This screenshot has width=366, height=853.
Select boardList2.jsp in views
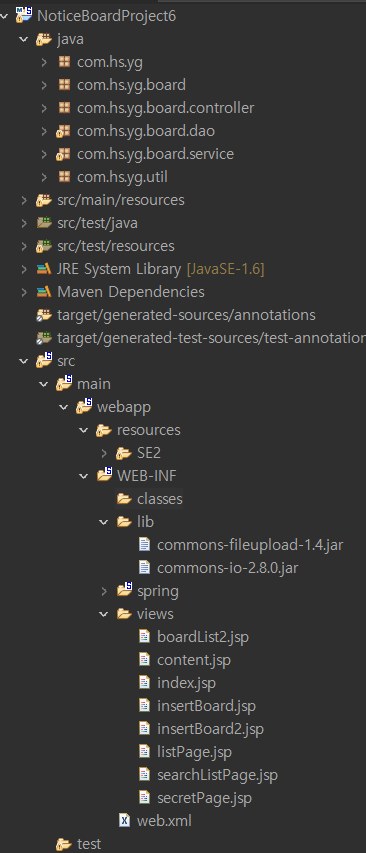tap(203, 636)
